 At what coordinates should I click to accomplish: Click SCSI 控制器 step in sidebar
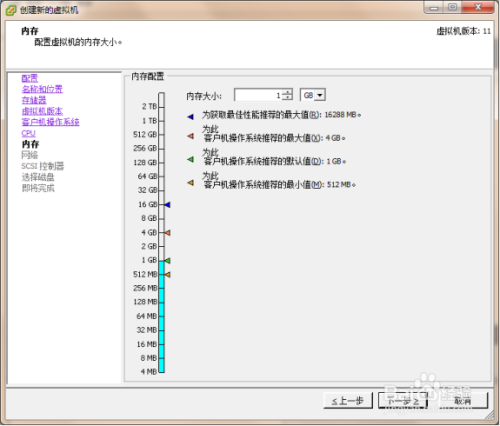43,166
